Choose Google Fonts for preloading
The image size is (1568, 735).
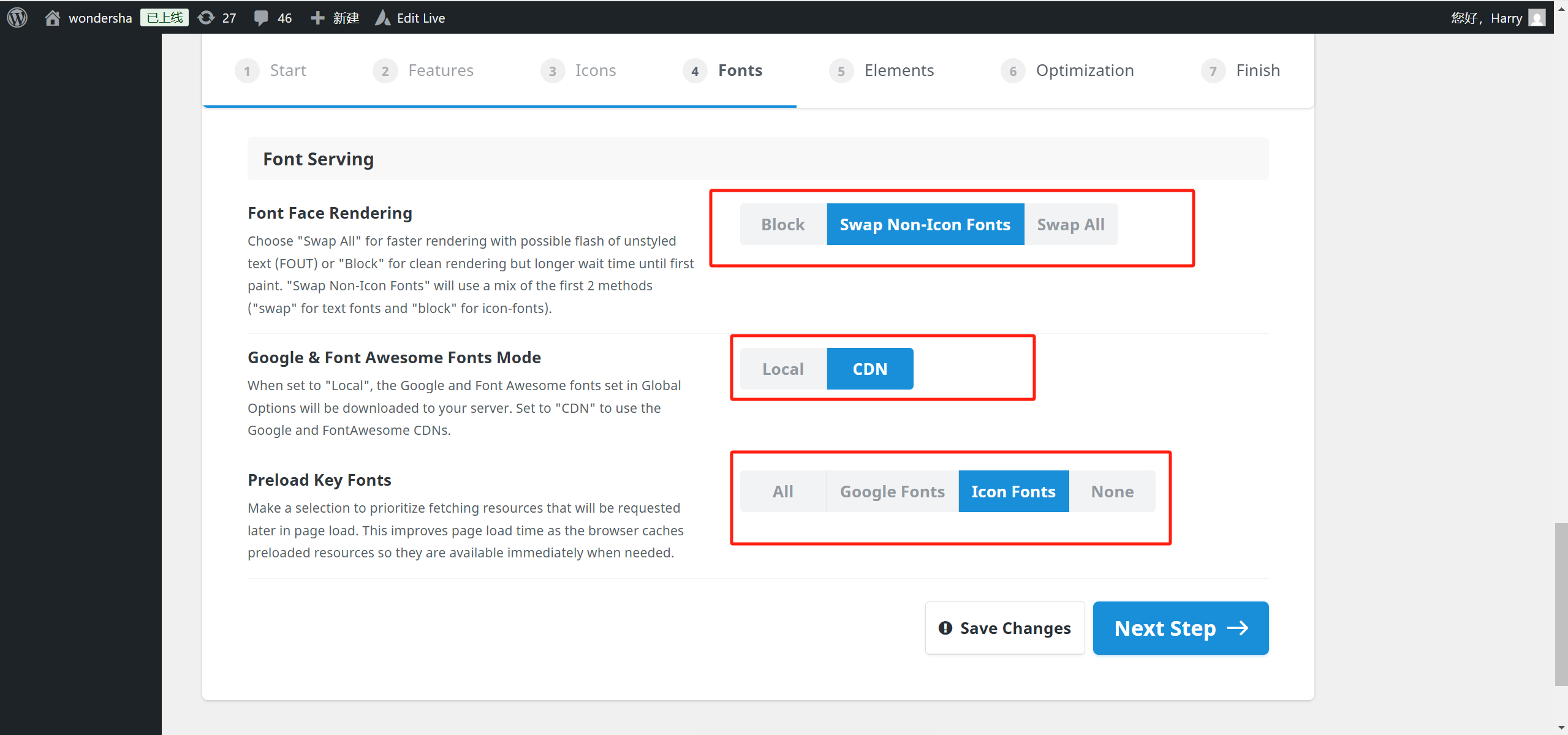892,491
